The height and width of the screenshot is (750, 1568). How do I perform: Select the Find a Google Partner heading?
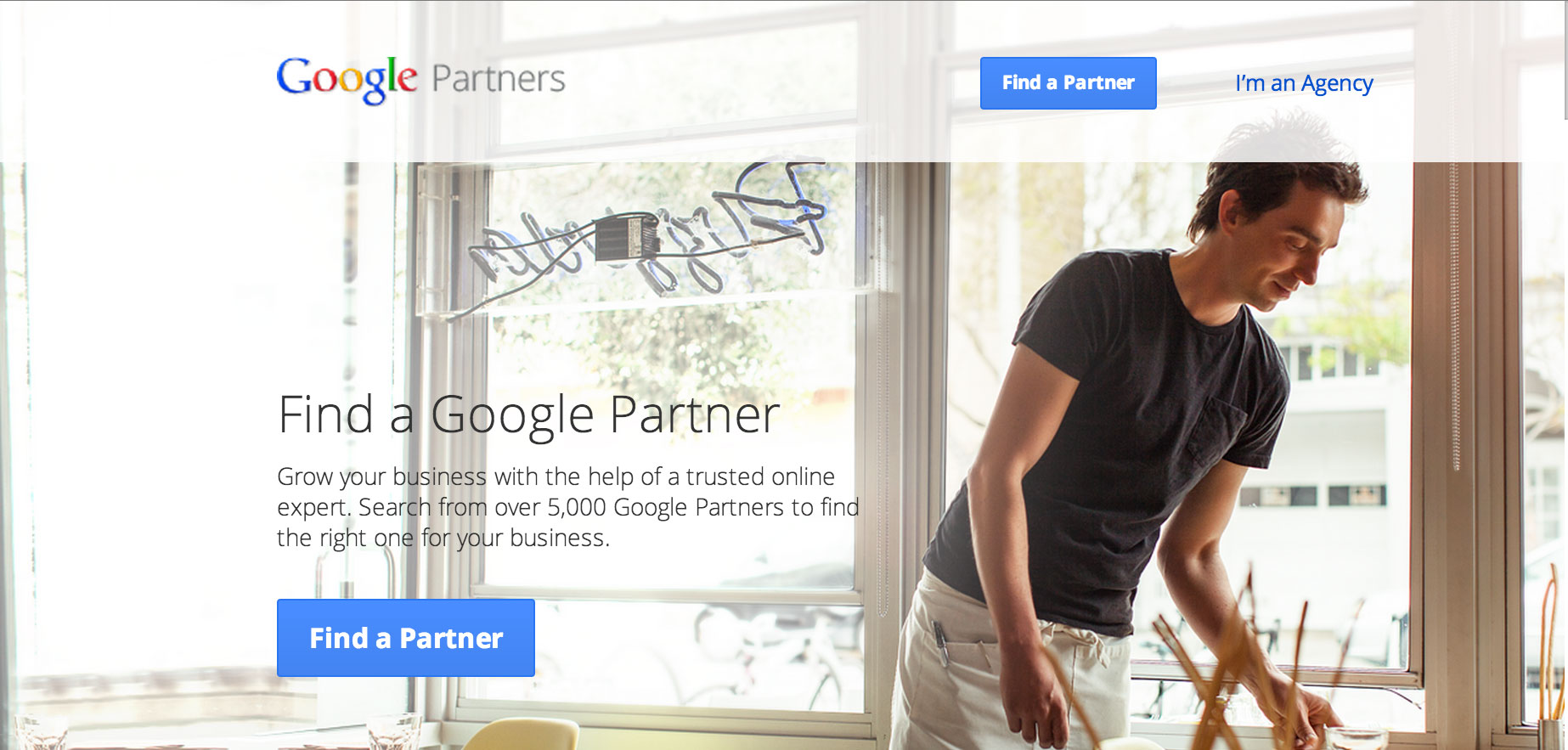coord(528,414)
